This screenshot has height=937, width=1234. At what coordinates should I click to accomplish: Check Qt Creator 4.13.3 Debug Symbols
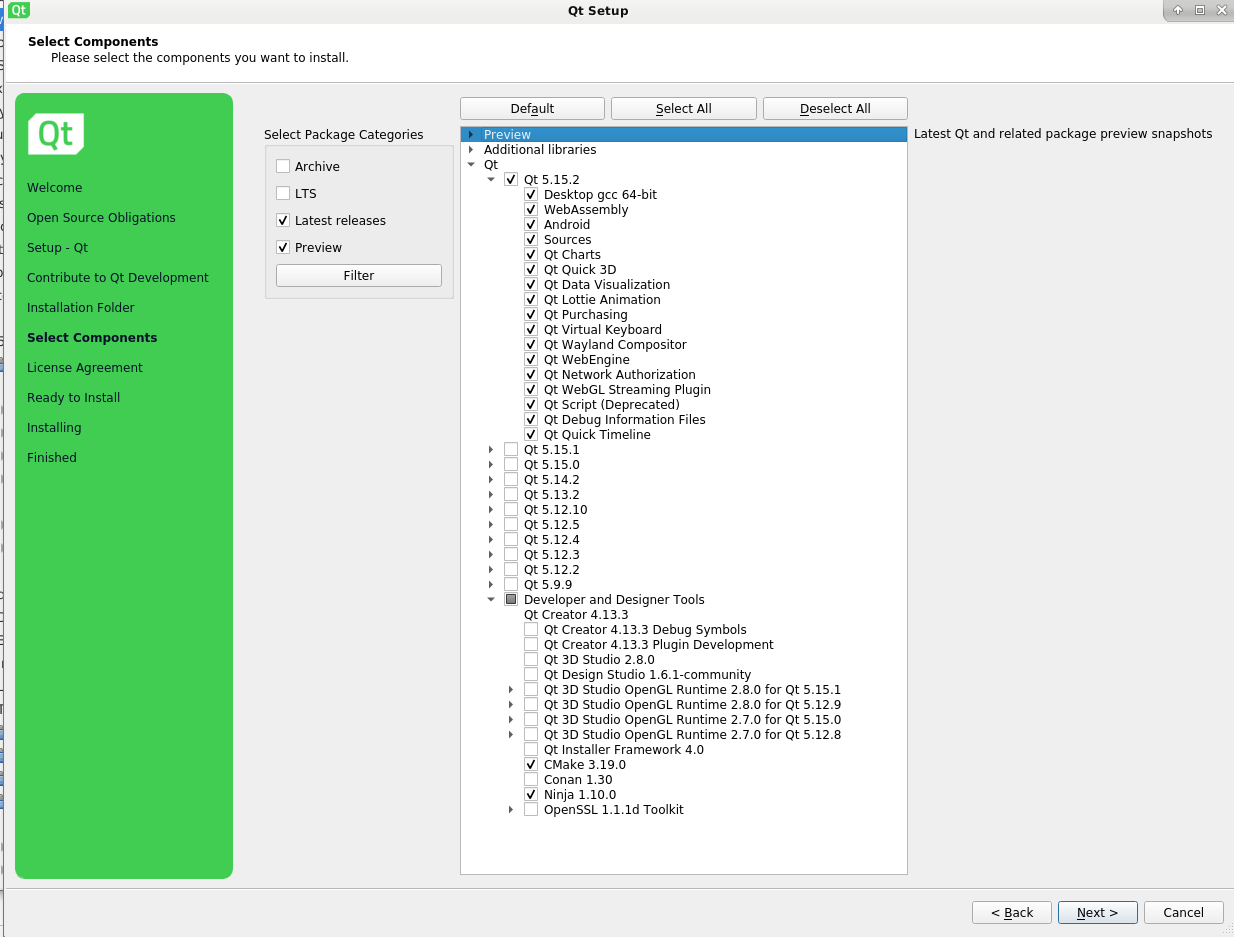(531, 630)
